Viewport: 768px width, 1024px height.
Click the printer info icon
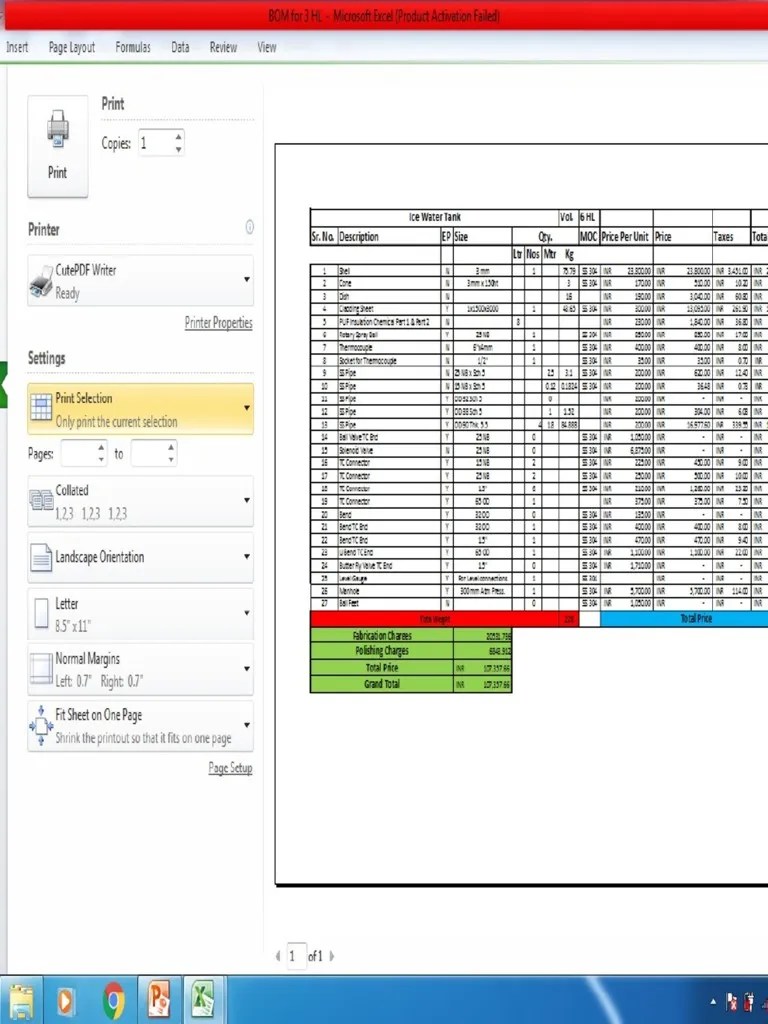tap(249, 227)
